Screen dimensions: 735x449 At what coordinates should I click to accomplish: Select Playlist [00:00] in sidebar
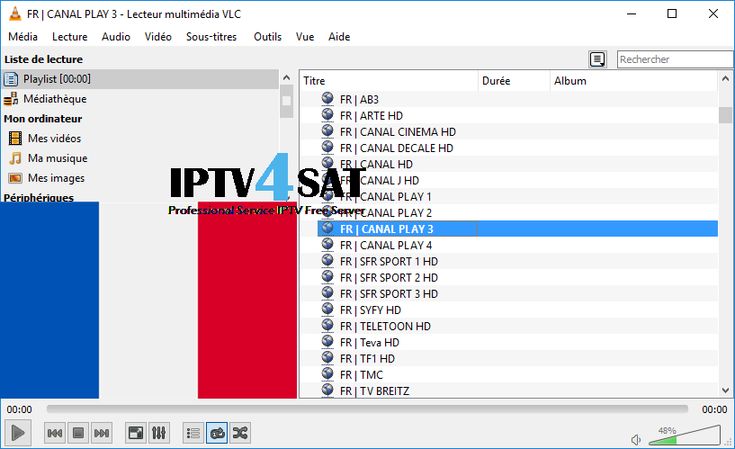(140, 79)
